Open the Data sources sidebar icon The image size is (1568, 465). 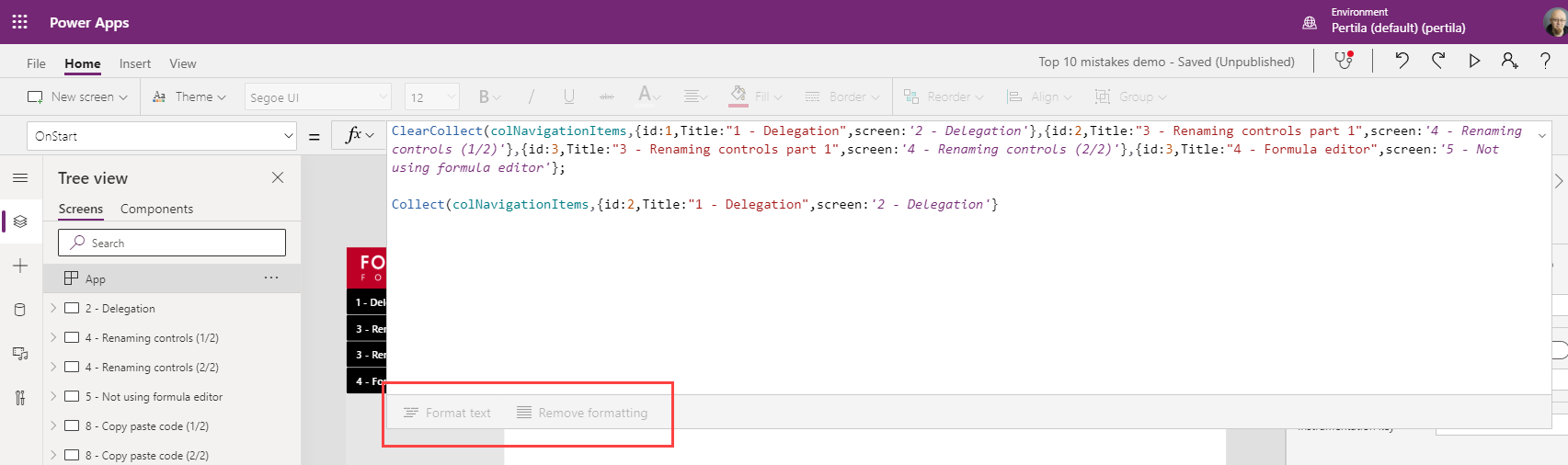(x=20, y=310)
